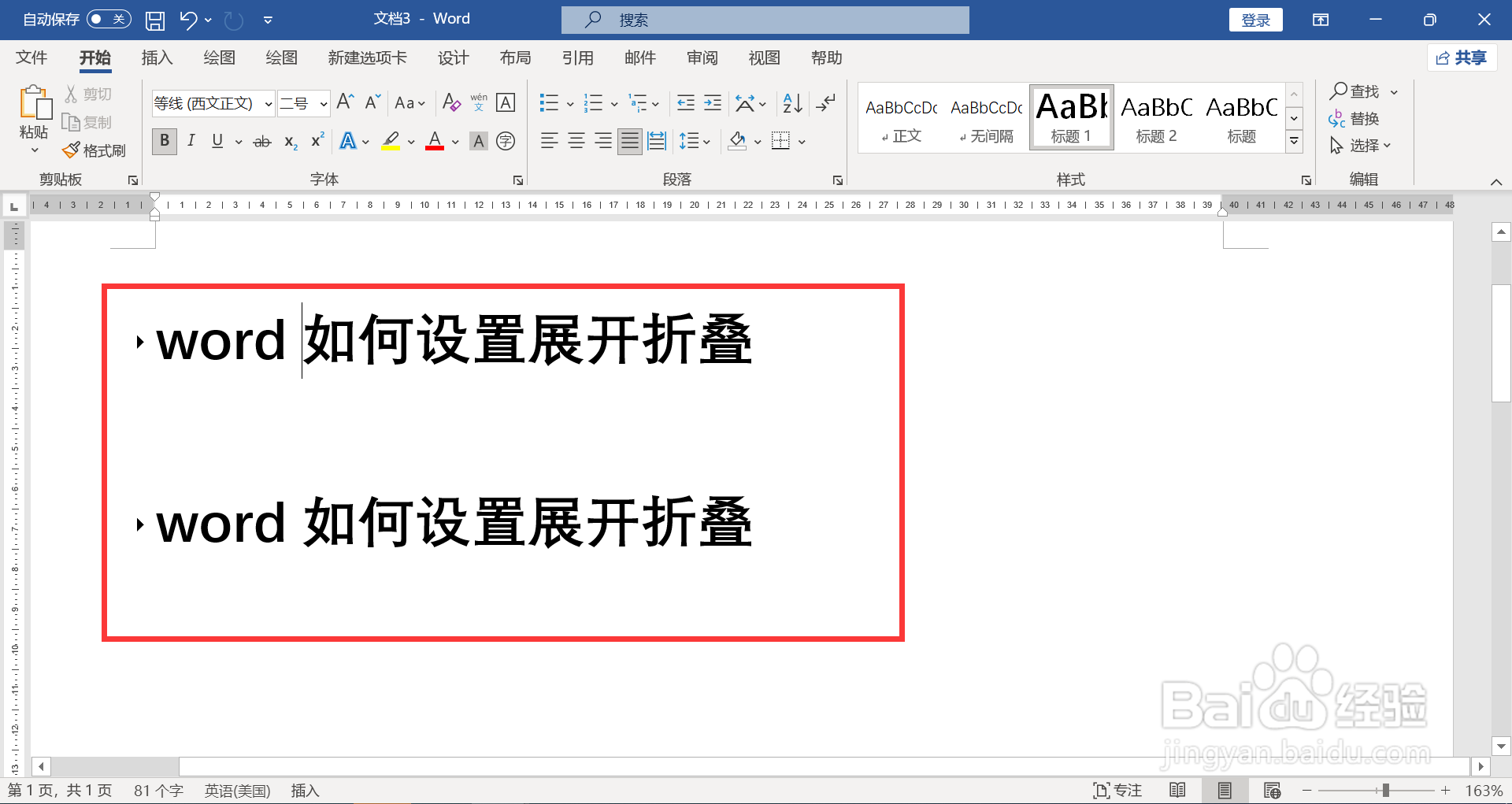Apply the 正文 normal style
The width and height of the screenshot is (1512, 804).
[901, 117]
